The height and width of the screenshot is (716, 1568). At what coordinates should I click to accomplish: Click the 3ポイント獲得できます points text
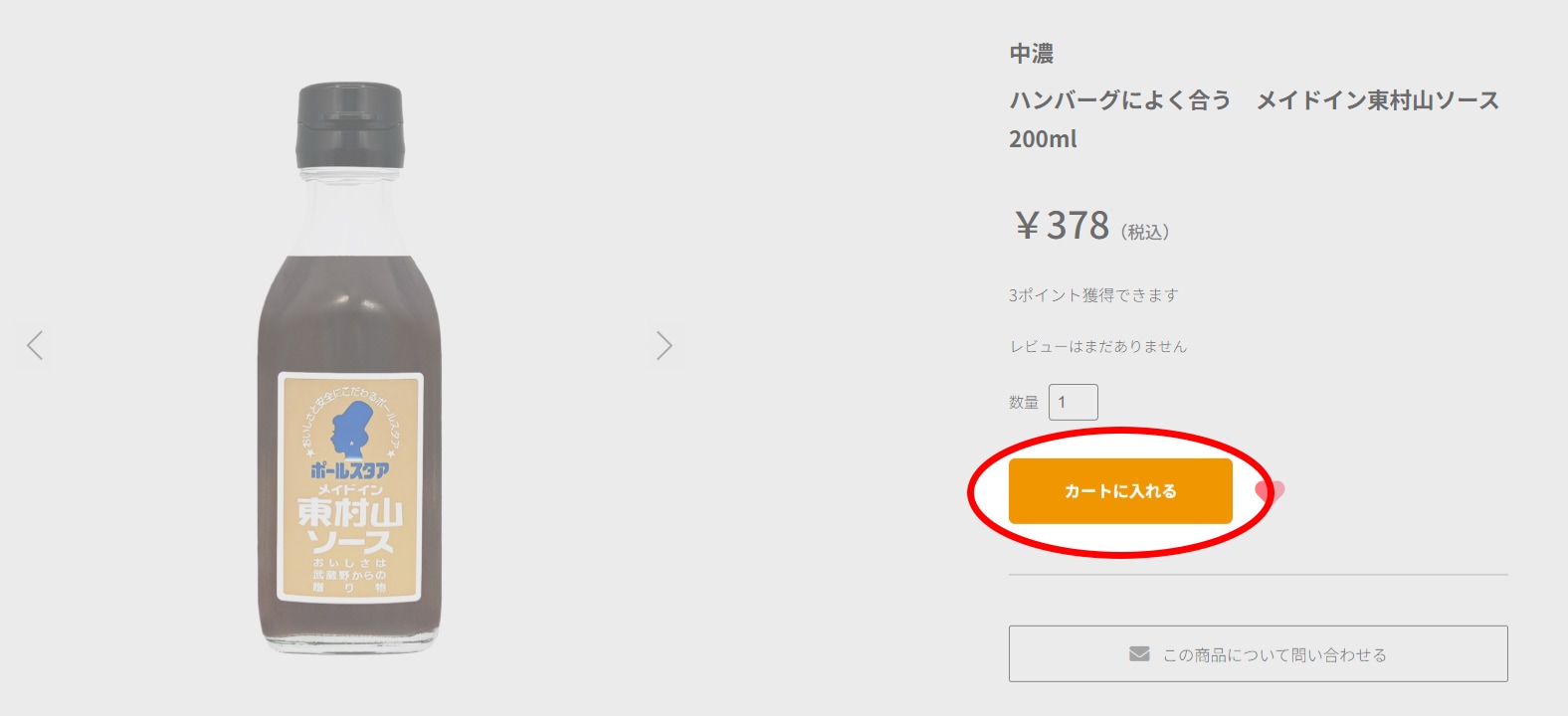coord(1092,295)
